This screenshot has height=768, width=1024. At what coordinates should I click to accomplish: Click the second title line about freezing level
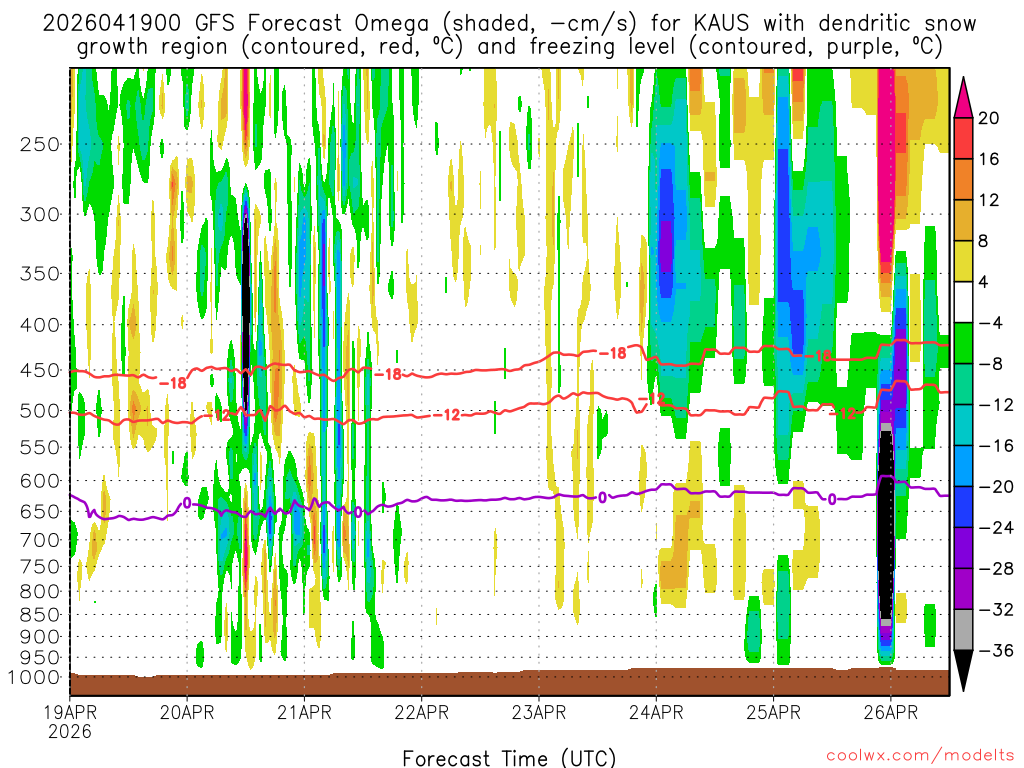click(509, 47)
